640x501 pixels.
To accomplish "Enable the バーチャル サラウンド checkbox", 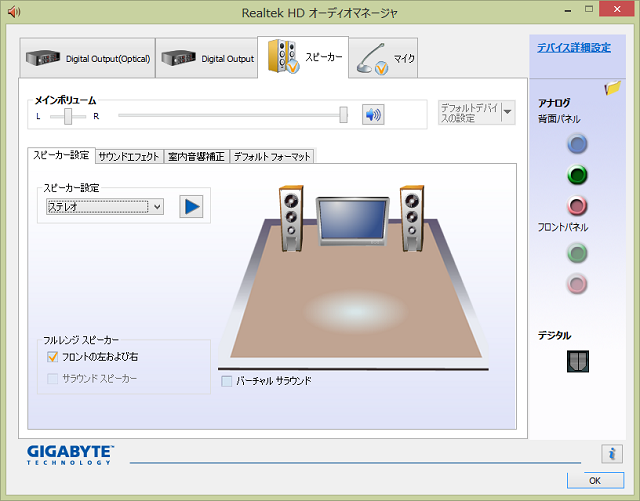I will coord(227,381).
